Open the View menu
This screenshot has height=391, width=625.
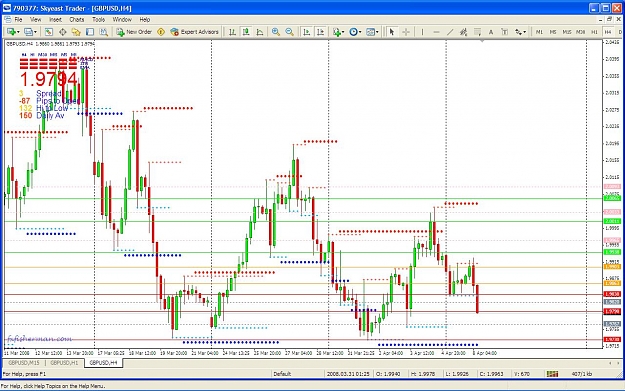pyautogui.click(x=35, y=20)
